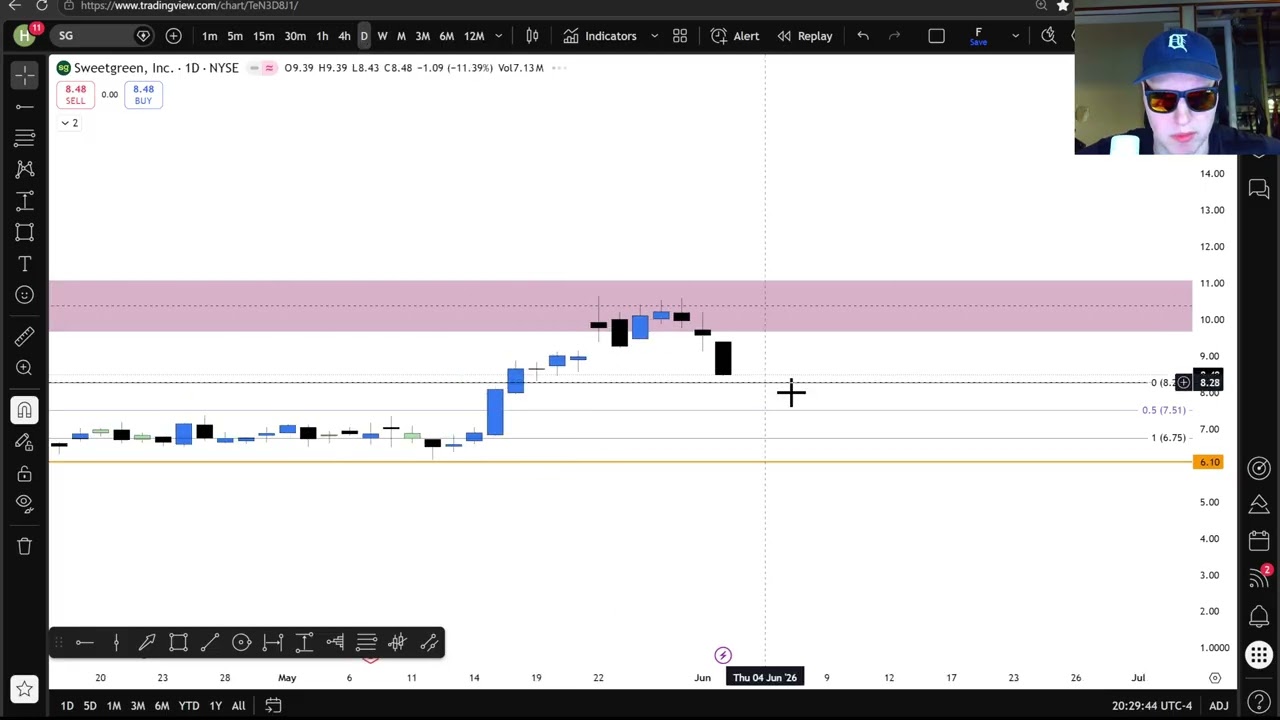
Task: Select the arrow tool in floating toolbar
Action: [x=147, y=643]
